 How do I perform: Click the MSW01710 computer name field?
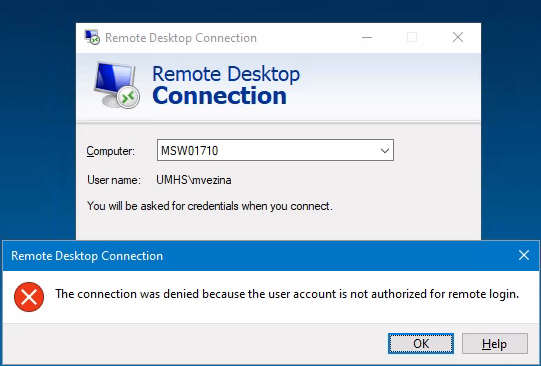(275, 150)
